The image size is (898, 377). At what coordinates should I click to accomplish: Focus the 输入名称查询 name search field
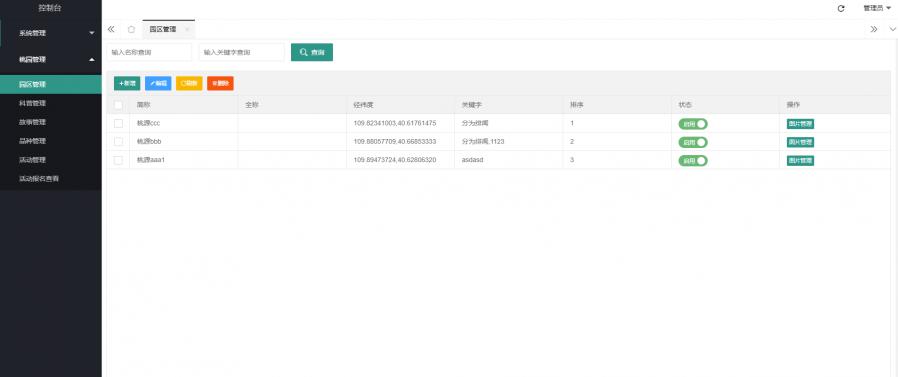pyautogui.click(x=149, y=52)
